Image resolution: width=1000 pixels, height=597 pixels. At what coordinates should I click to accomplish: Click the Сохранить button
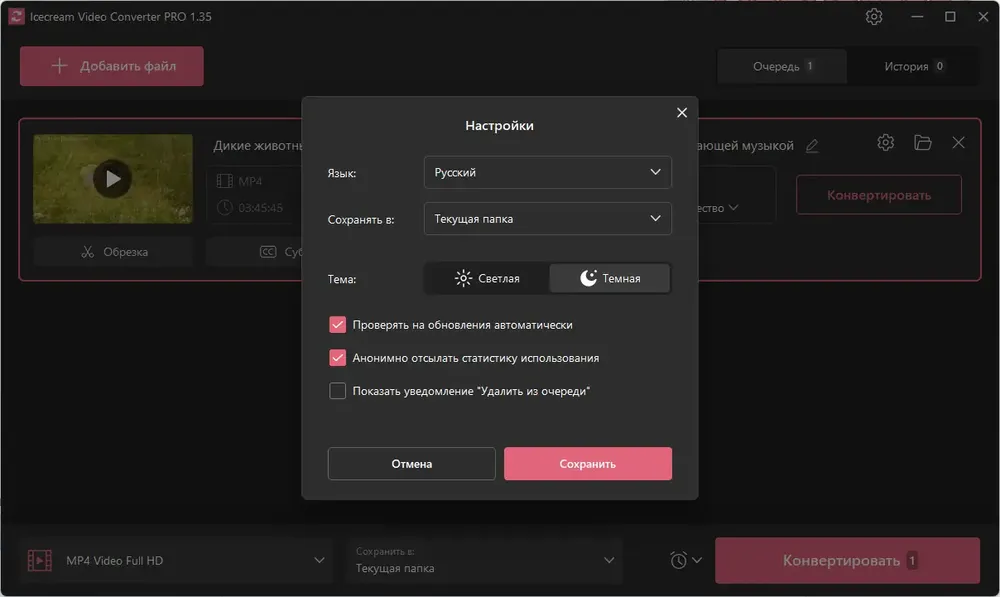587,464
